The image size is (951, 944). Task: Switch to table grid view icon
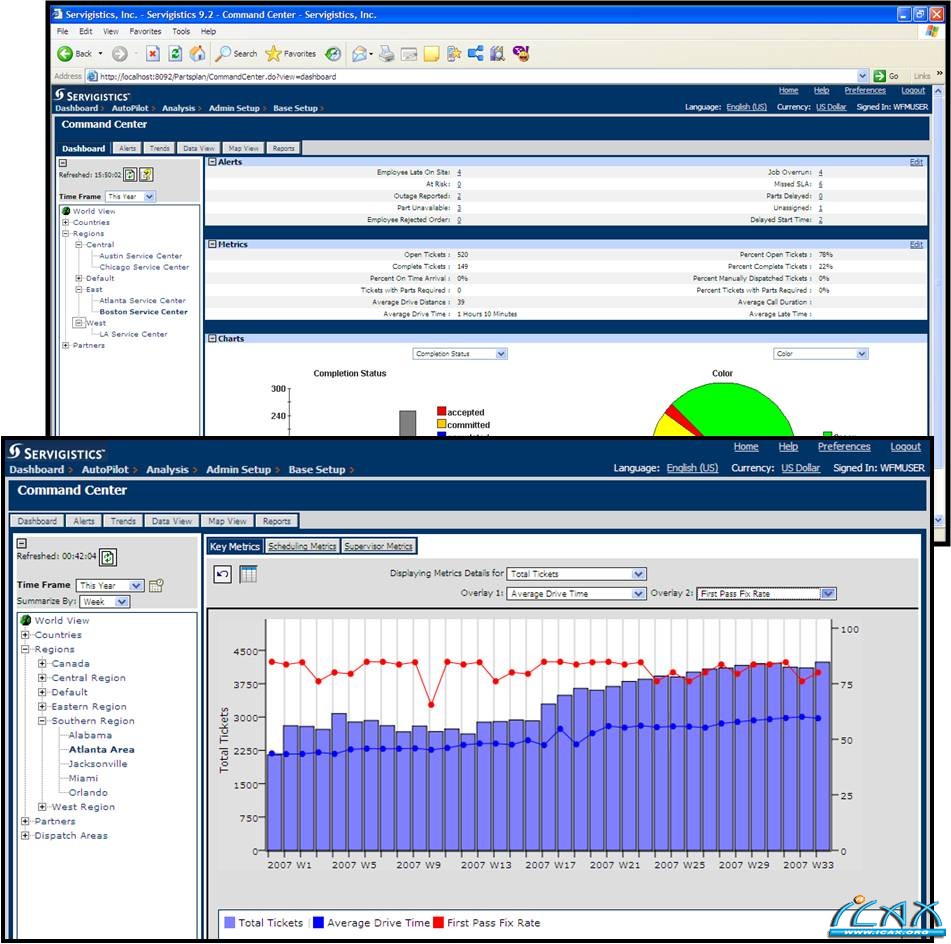point(248,573)
